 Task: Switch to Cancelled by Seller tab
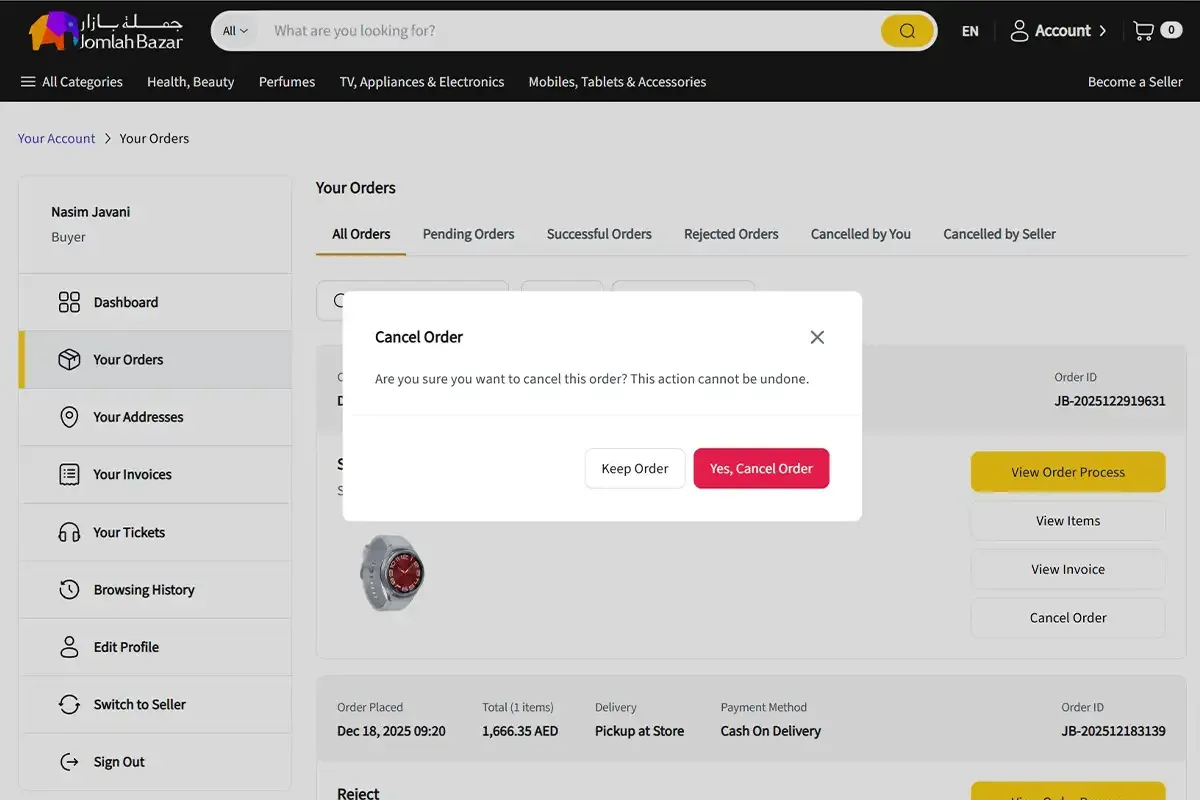pos(999,234)
